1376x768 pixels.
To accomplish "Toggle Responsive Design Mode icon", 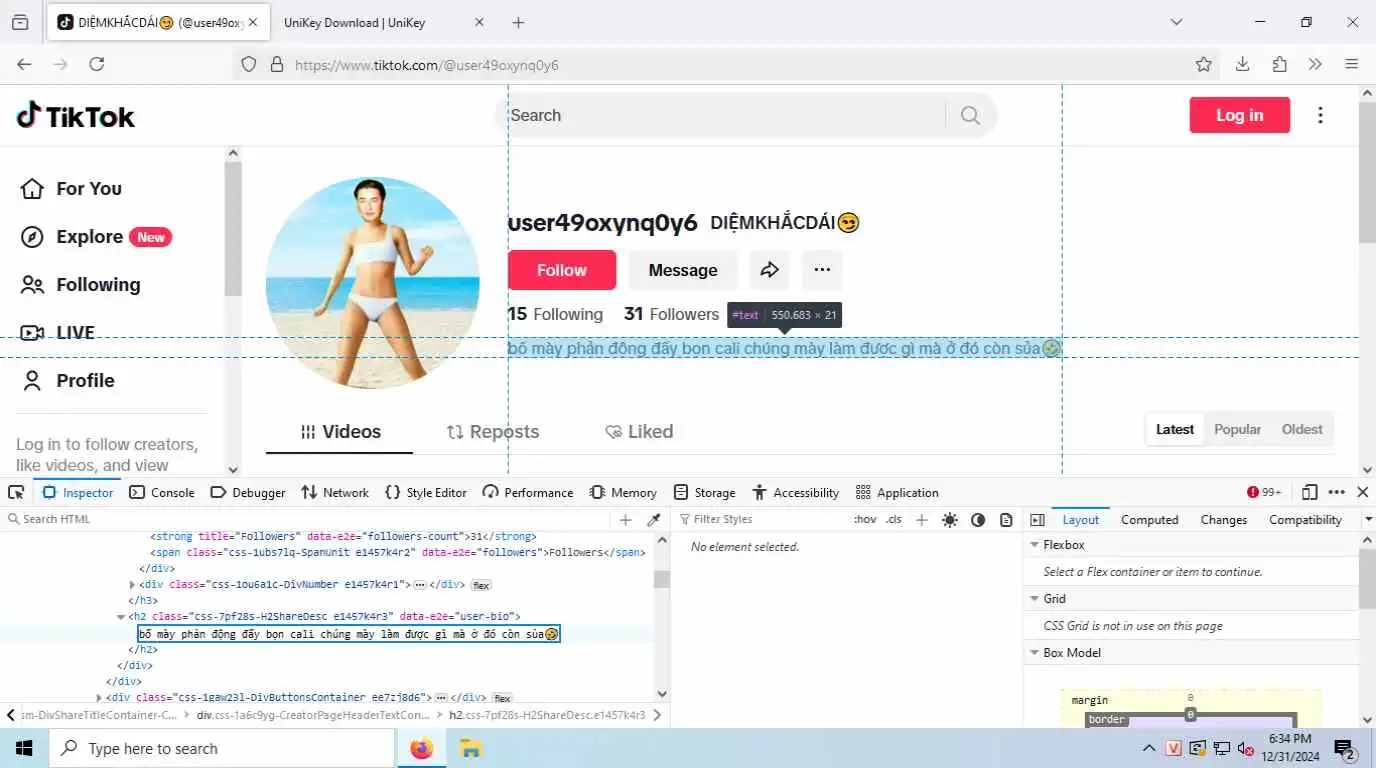I will point(1310,492).
